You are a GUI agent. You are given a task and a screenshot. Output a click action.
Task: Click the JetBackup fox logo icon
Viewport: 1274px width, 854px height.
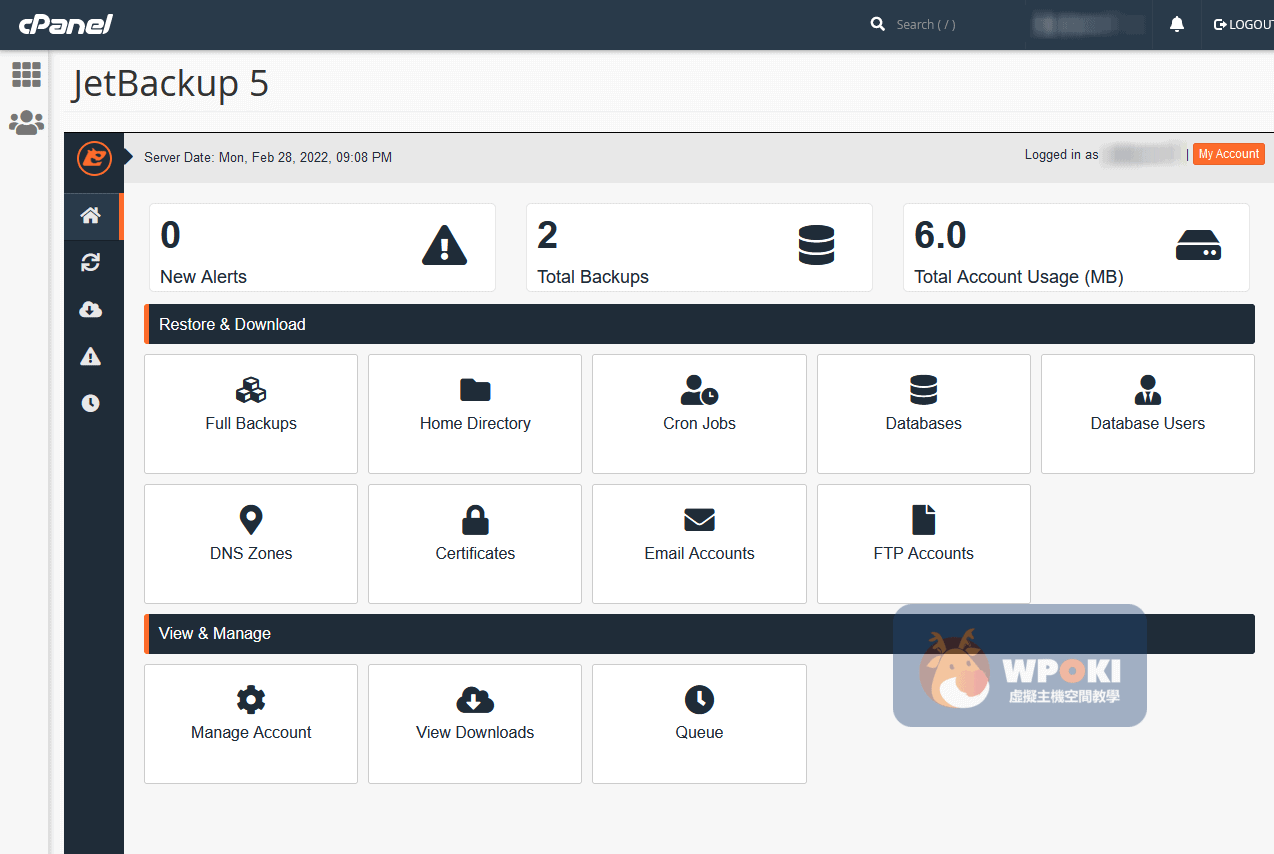tap(94, 158)
